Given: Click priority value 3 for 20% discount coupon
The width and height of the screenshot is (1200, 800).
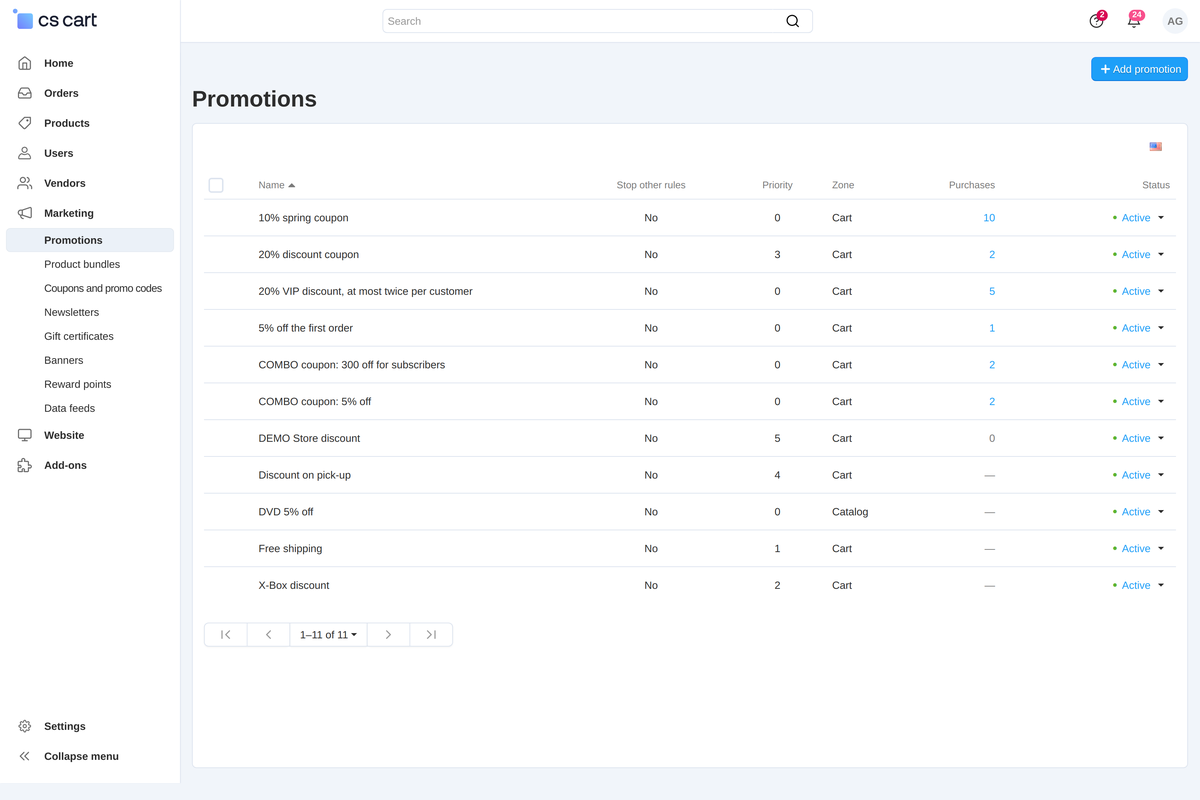Looking at the screenshot, I should pyautogui.click(x=777, y=255).
